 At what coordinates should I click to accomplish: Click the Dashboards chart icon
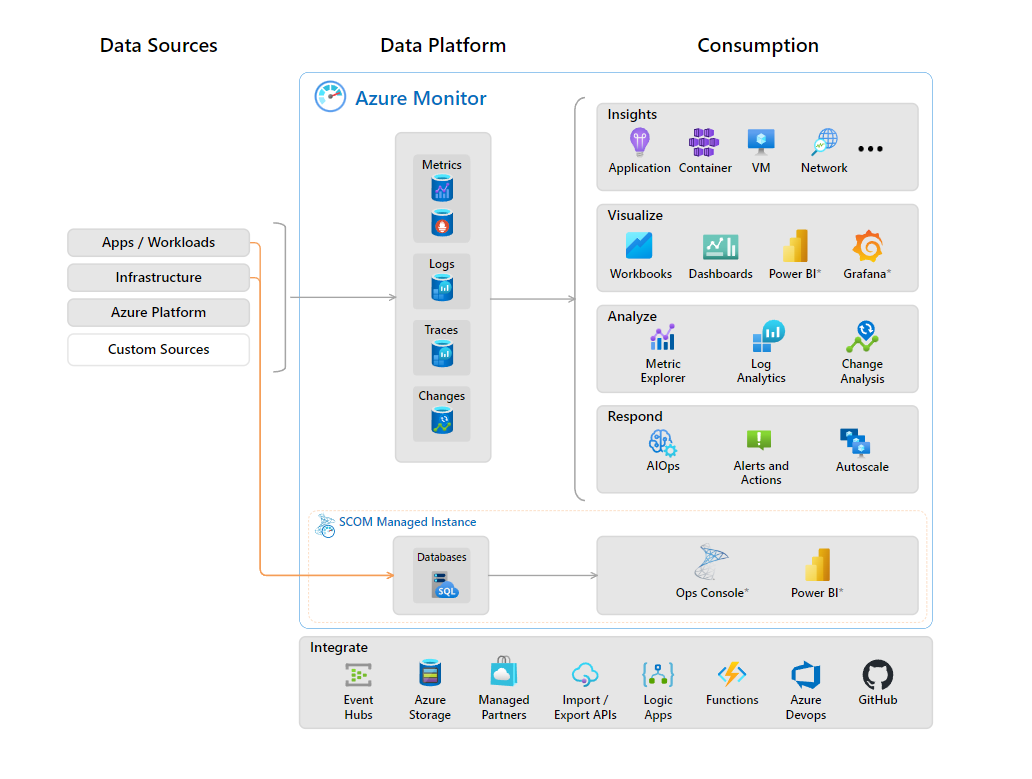click(x=720, y=247)
